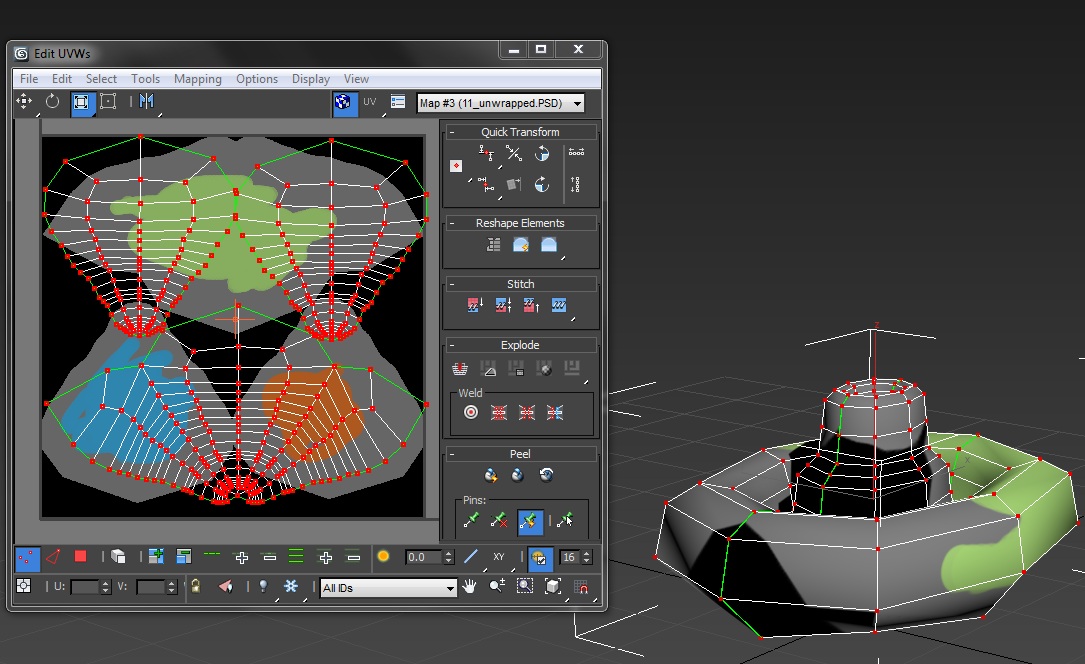Click the spinner beside the U field
Image resolution: width=1085 pixels, height=664 pixels.
tap(106, 587)
